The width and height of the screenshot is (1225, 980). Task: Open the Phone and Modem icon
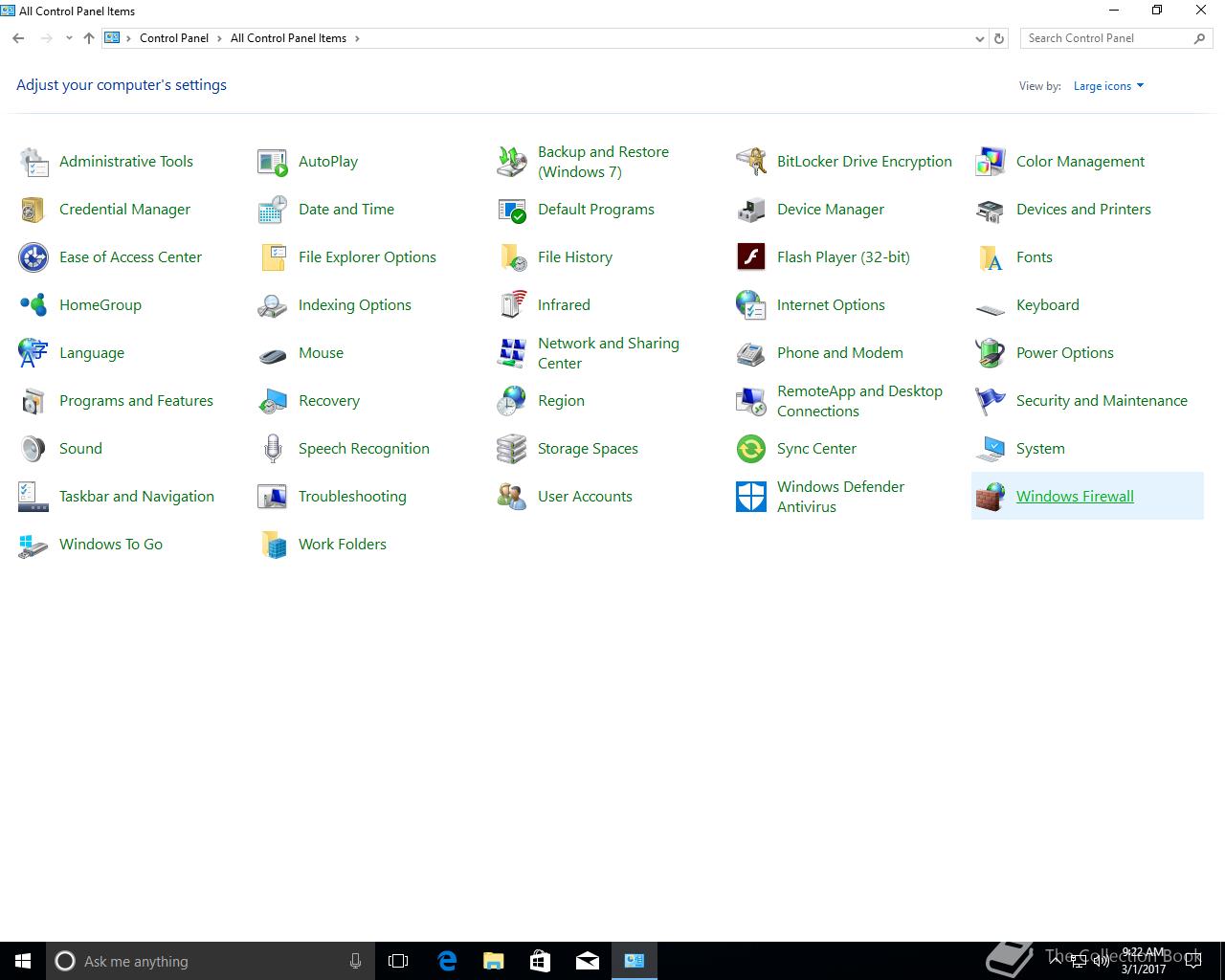tap(751, 353)
